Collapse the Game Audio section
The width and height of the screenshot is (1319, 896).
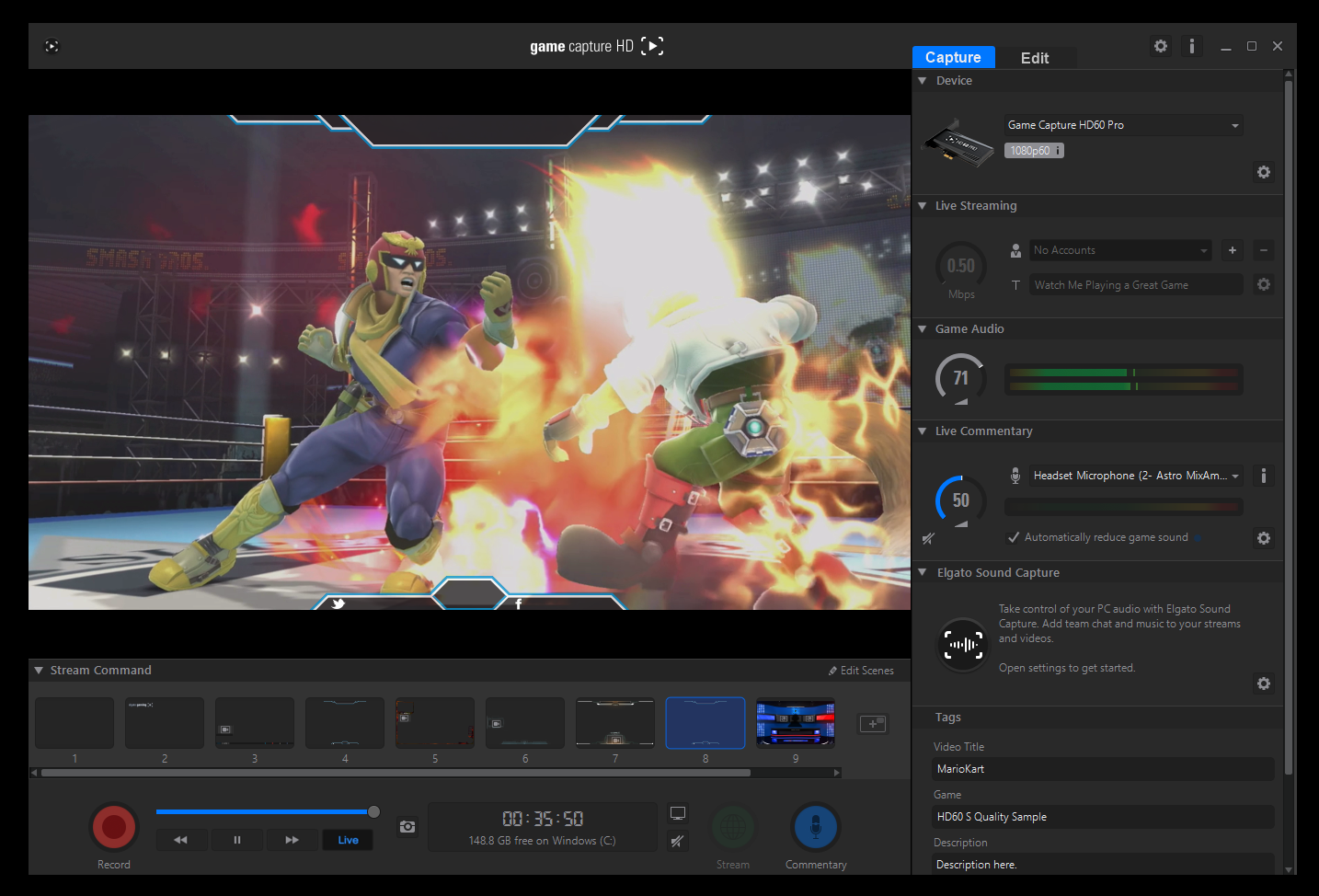click(x=923, y=328)
